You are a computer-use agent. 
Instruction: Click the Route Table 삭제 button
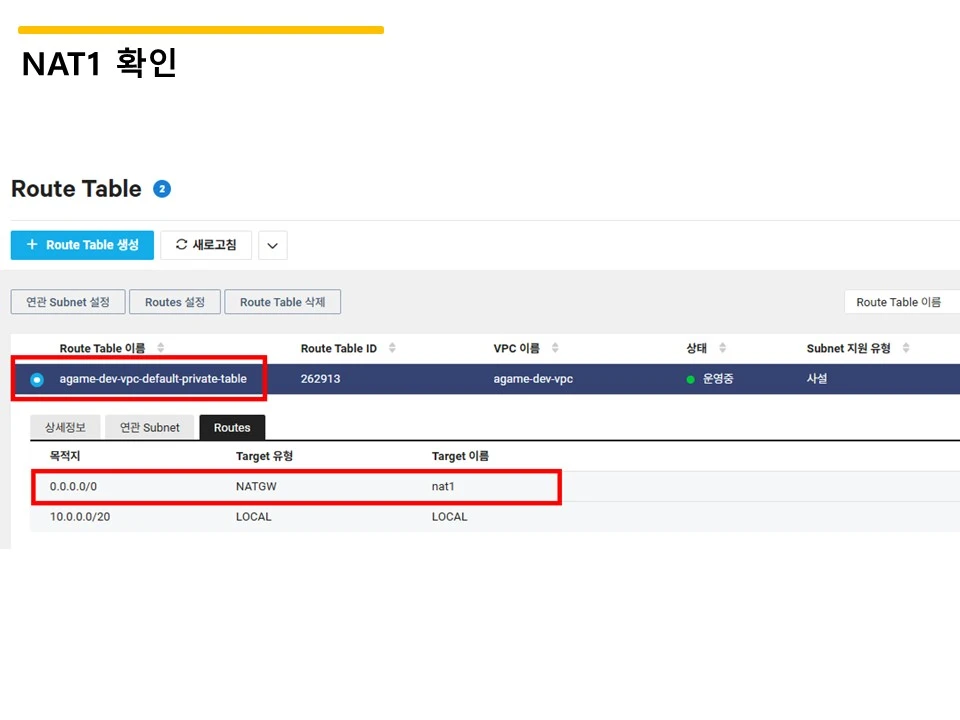(x=282, y=302)
